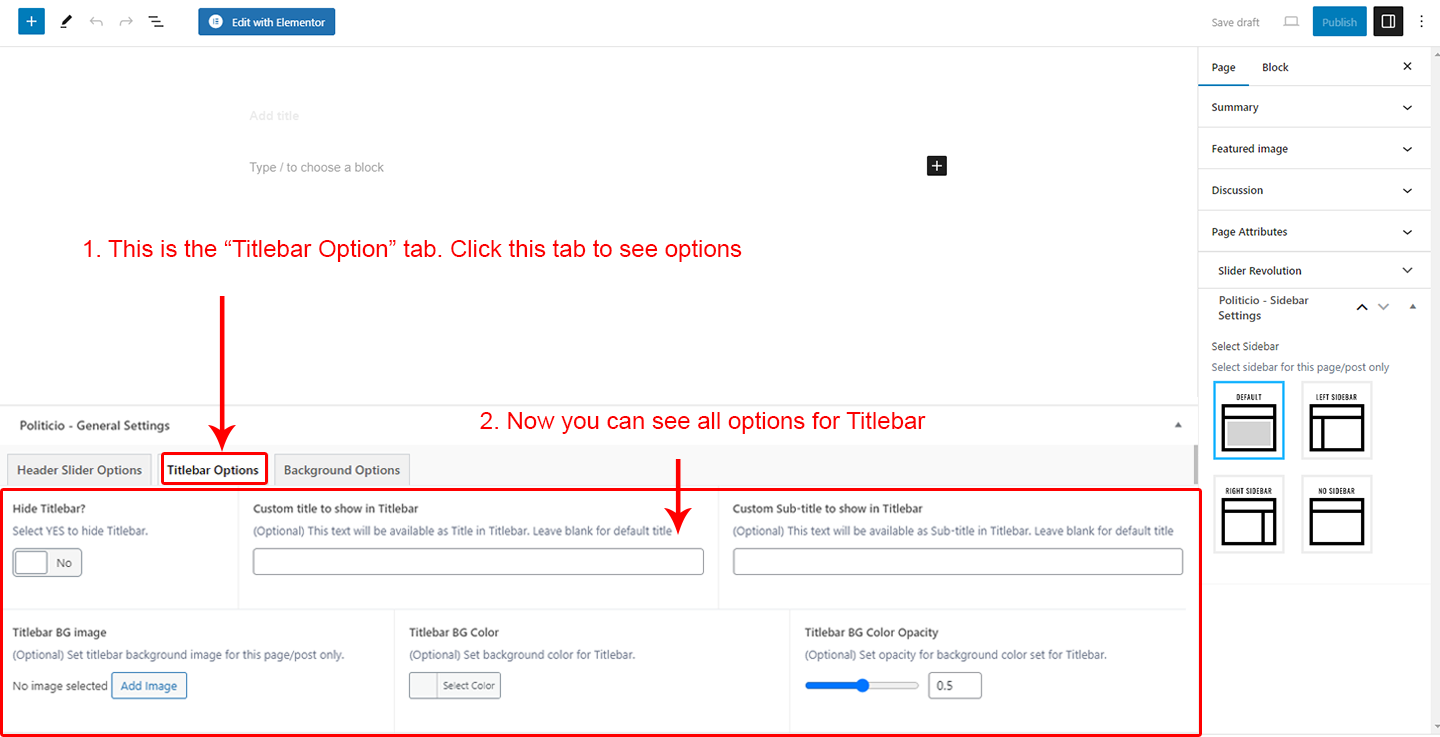Select the Tools pencil icon

click(66, 21)
